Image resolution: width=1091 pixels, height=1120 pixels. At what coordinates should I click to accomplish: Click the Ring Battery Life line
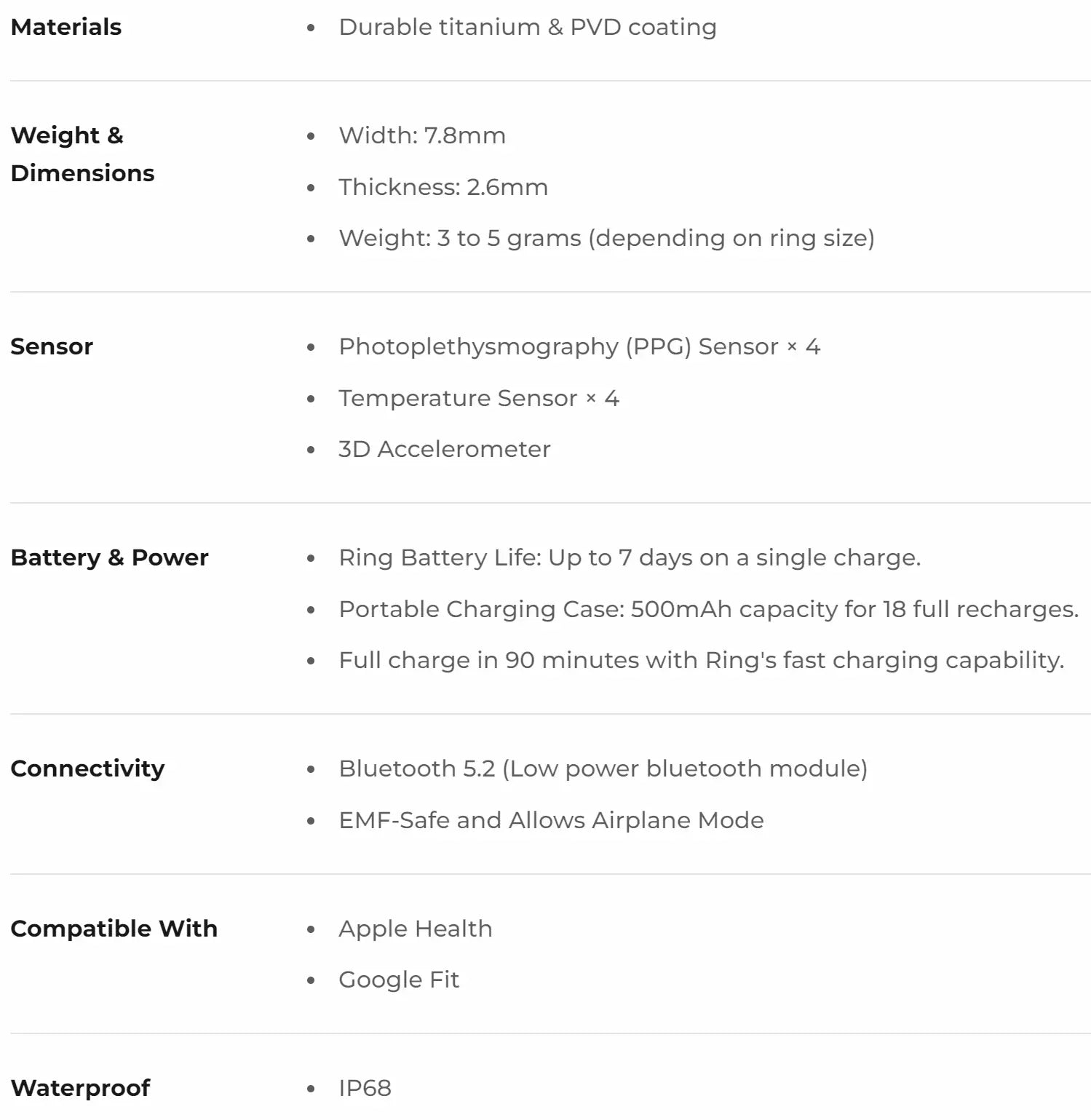click(x=630, y=557)
